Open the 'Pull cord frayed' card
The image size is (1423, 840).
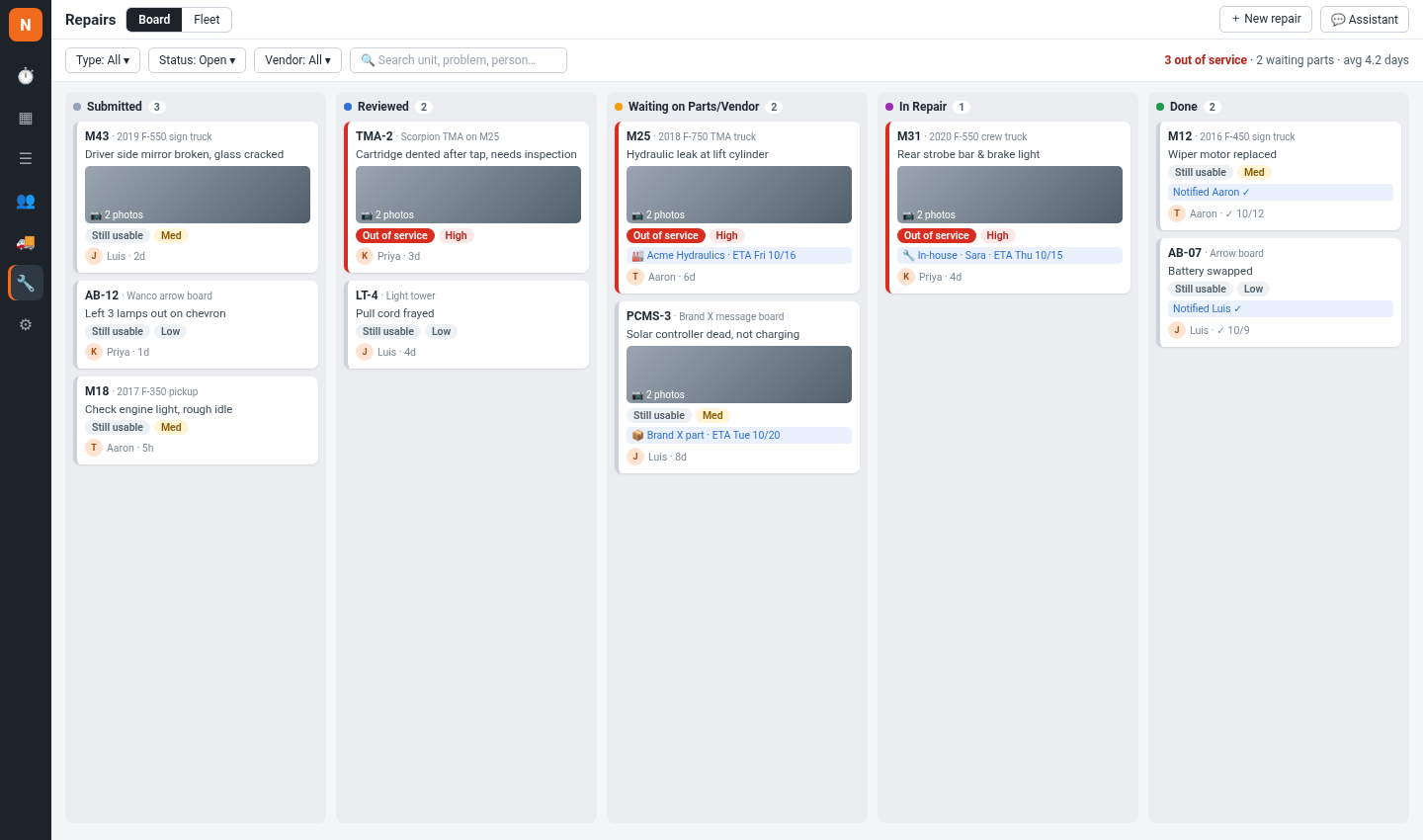[x=466, y=324]
